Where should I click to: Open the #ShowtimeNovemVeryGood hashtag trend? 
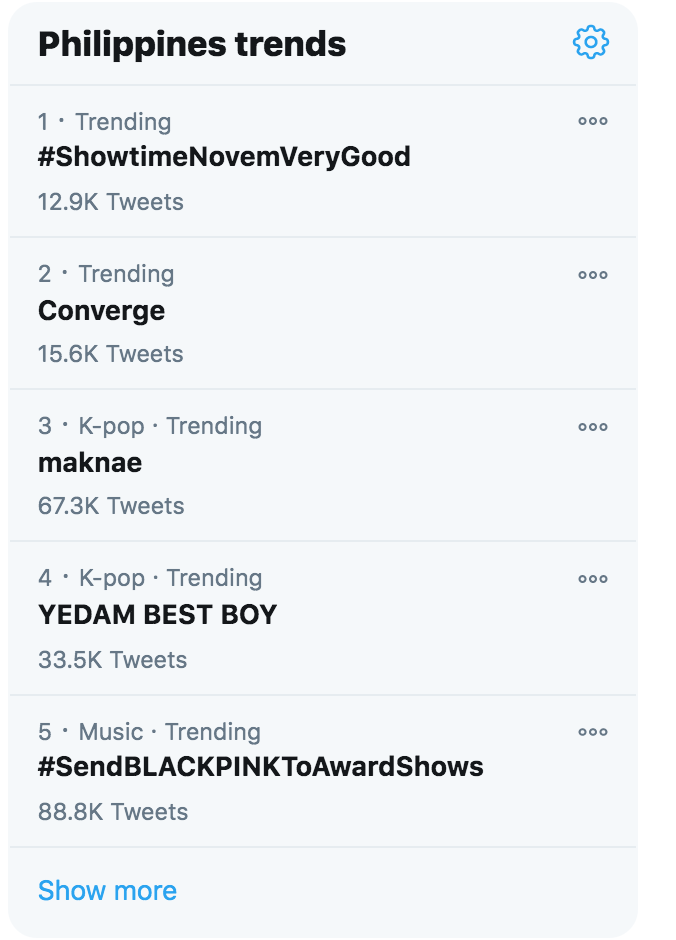point(224,157)
